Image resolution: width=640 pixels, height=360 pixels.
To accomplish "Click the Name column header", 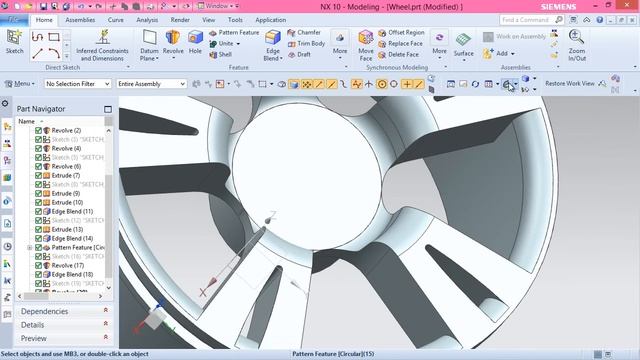I will pyautogui.click(x=27, y=121).
